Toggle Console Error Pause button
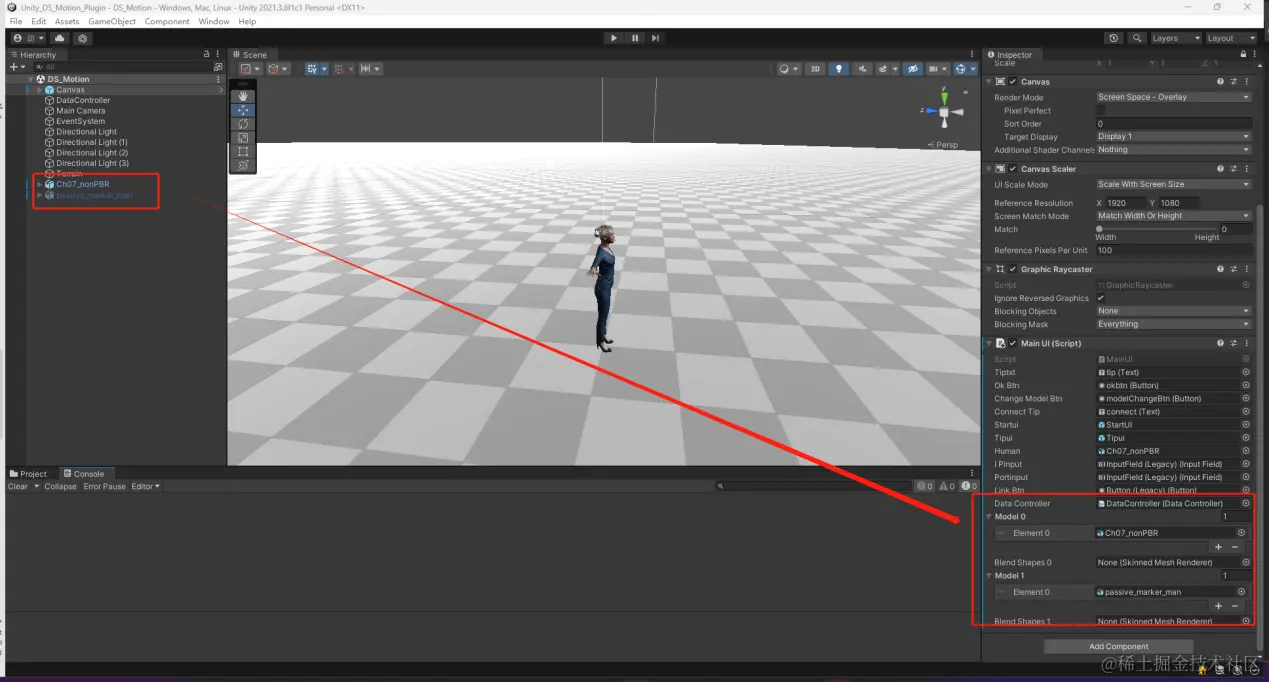 105,486
